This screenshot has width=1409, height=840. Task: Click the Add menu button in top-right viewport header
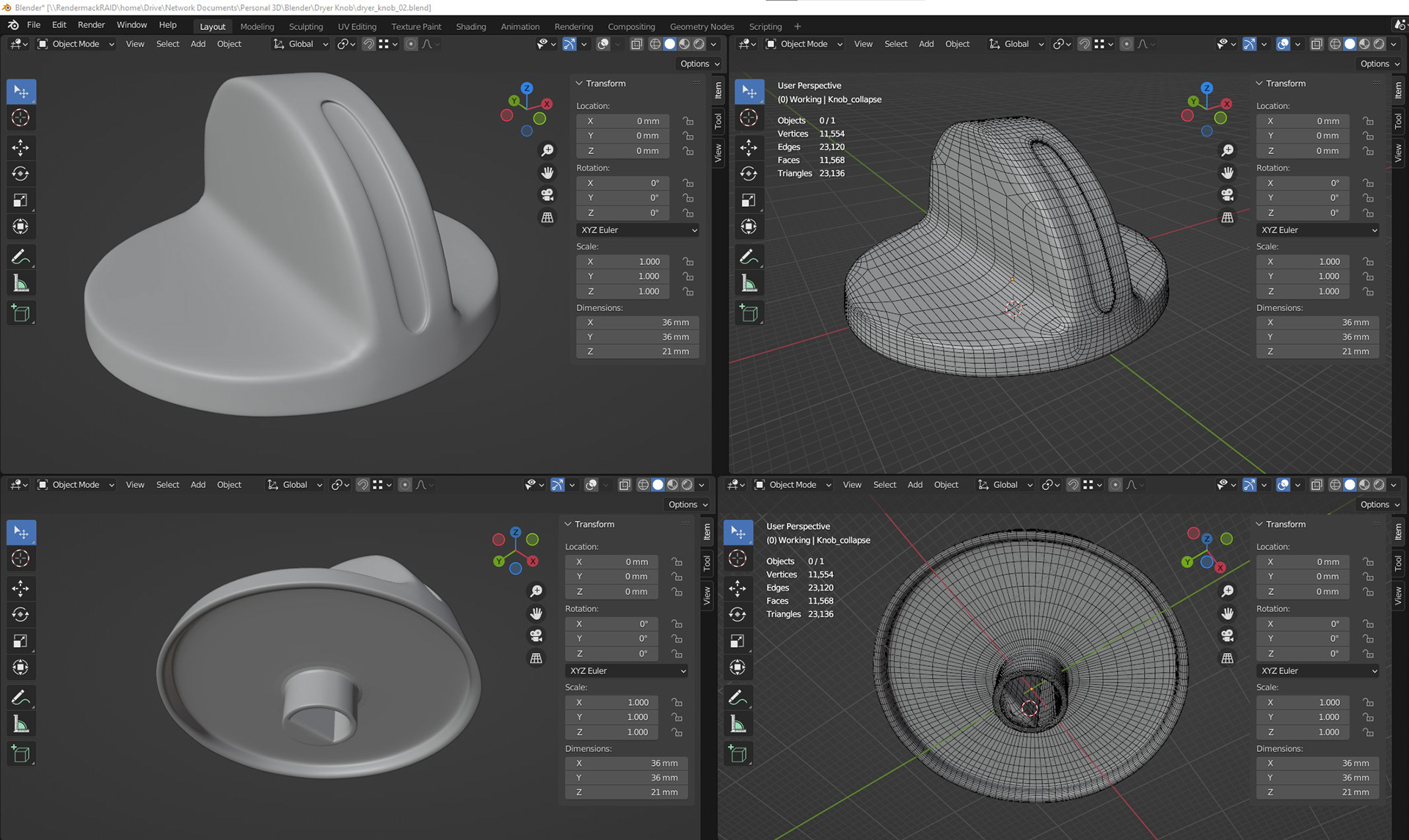click(926, 44)
